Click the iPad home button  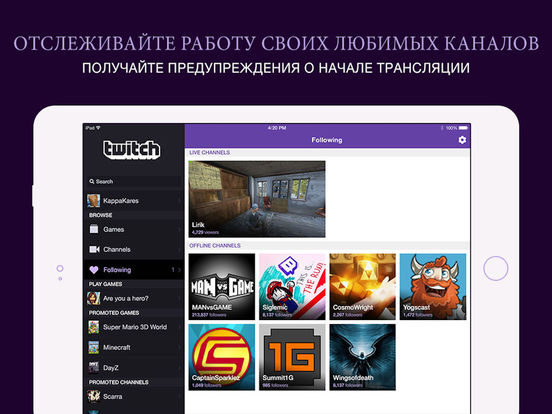pyautogui.click(x=496, y=268)
